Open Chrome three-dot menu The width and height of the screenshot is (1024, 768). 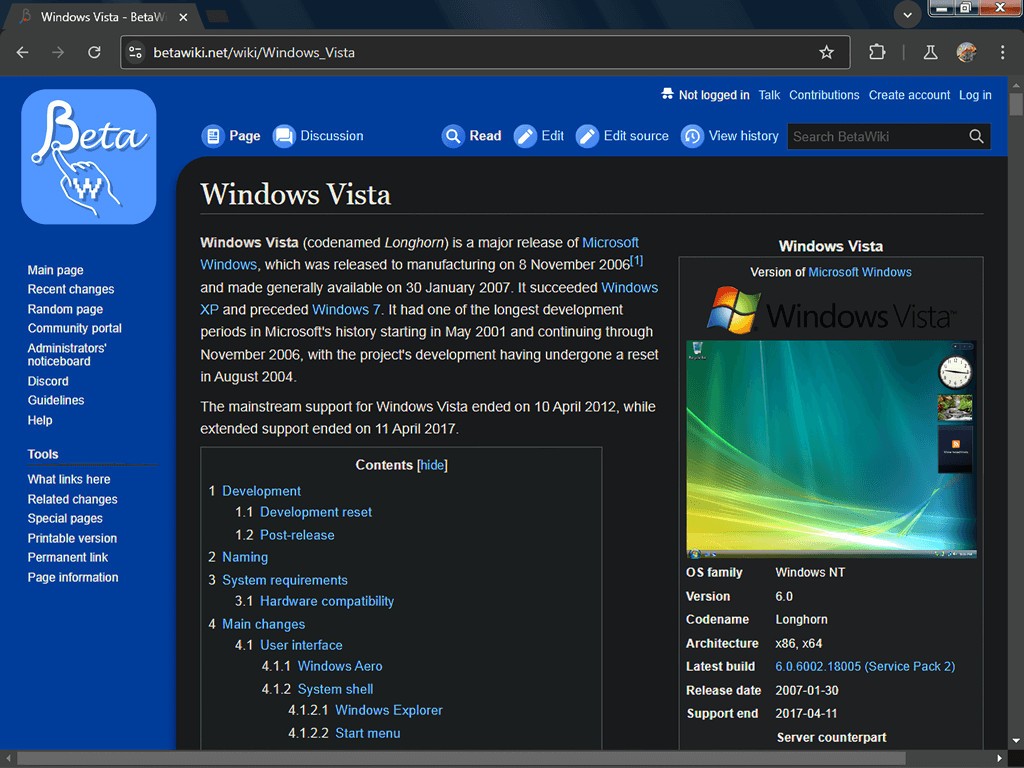[x=1002, y=52]
